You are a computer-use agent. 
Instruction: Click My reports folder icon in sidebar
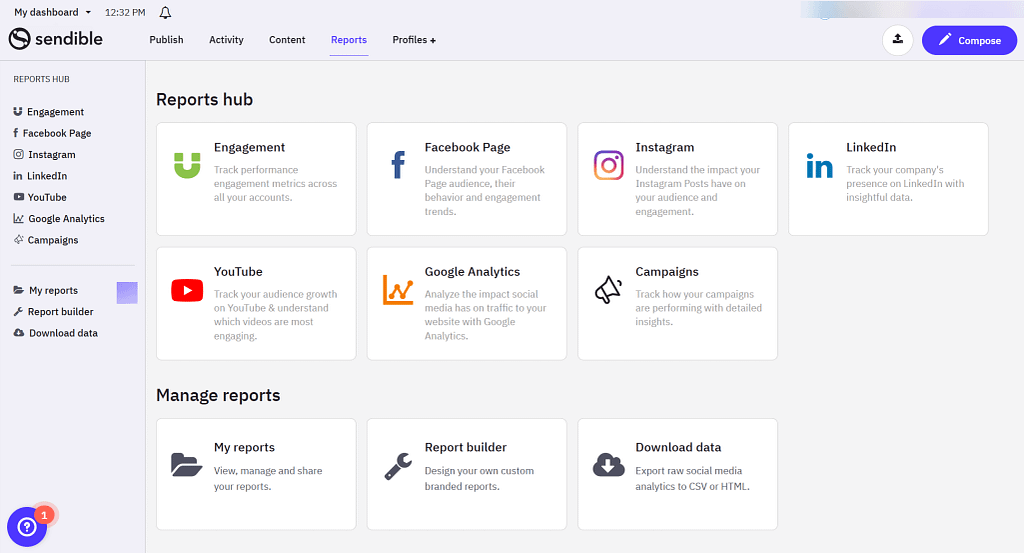pyautogui.click(x=19, y=290)
